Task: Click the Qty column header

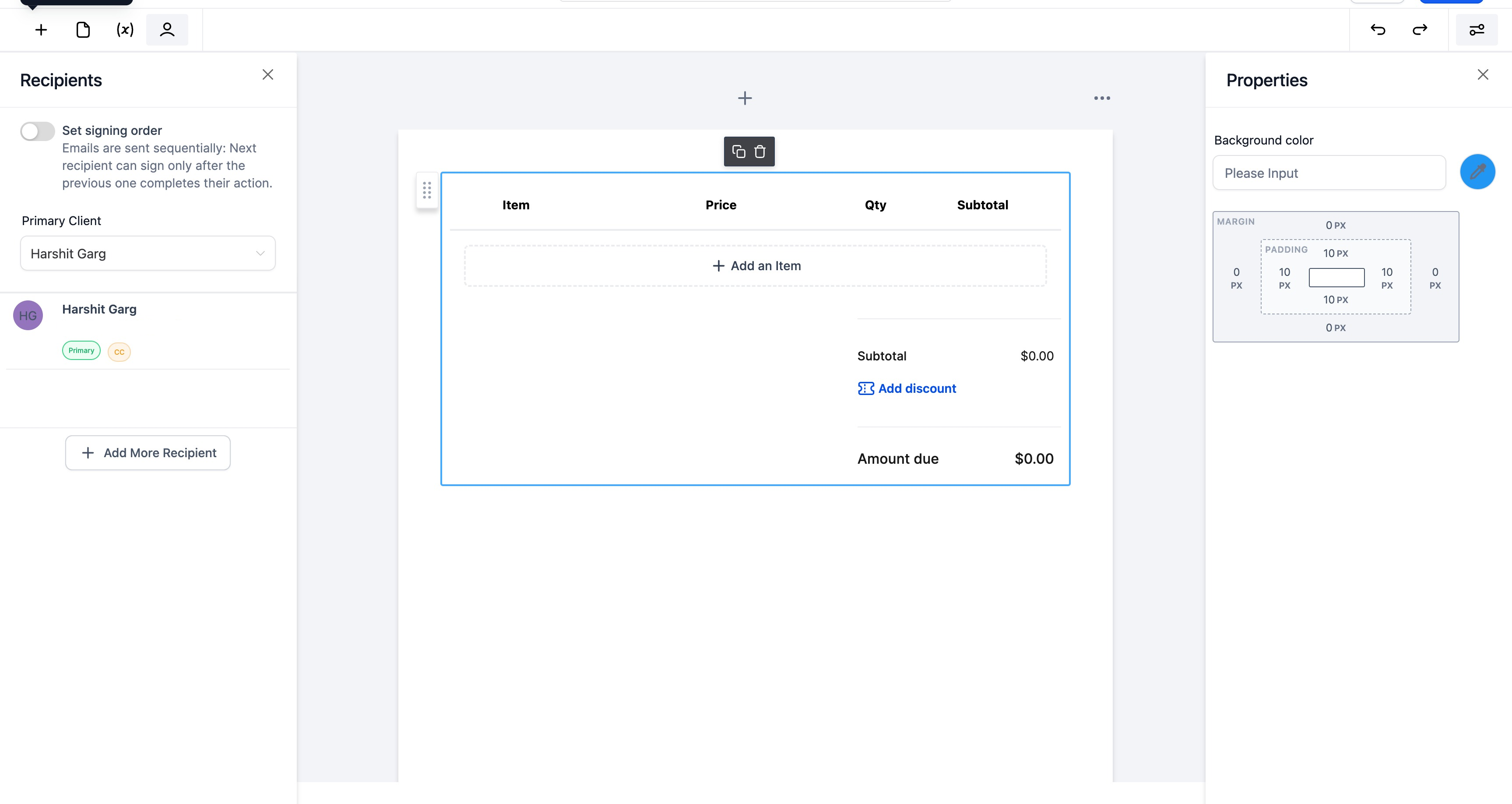Action: pyautogui.click(x=875, y=205)
